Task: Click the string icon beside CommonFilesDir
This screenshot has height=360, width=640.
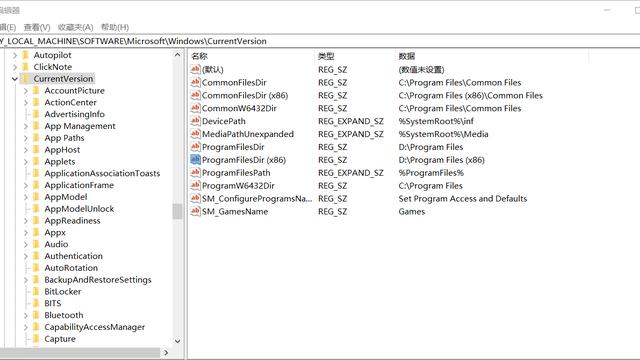Action: 196,82
